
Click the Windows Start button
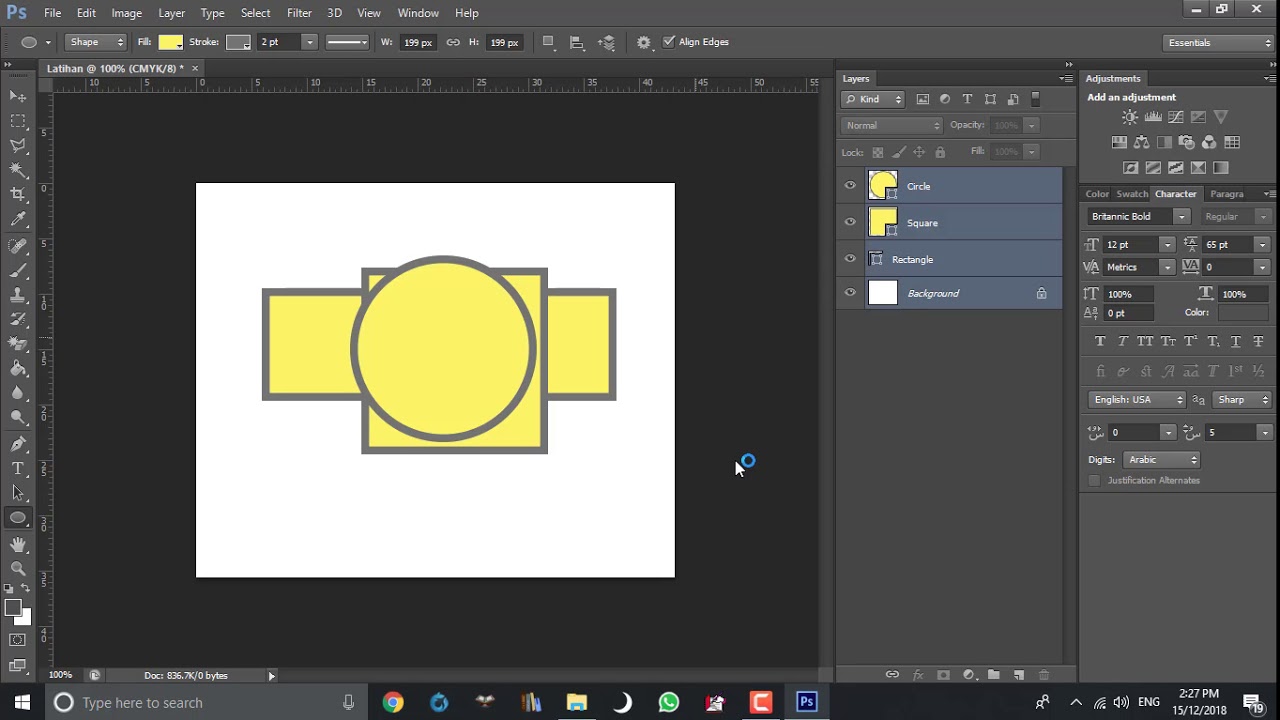tap(22, 702)
